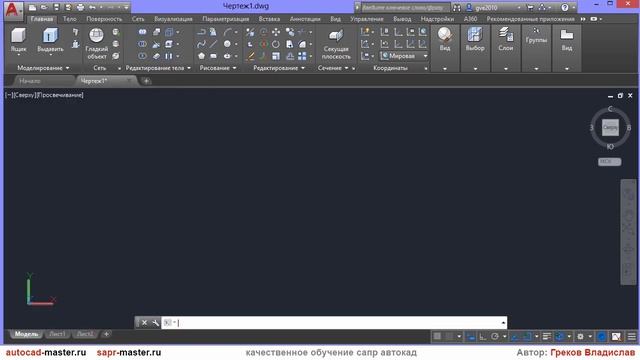Switch to the Визуализация ribbon tab
640x360 pixels.
pyautogui.click(x=173, y=19)
